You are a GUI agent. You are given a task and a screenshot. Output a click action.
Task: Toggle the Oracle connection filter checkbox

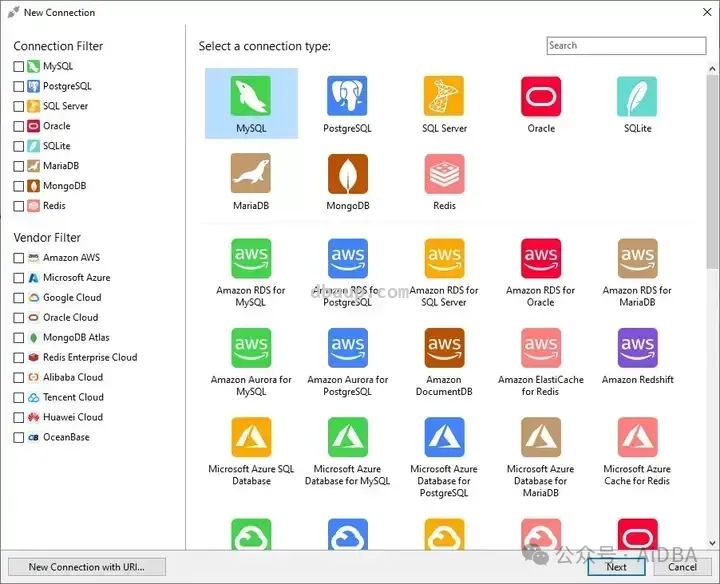(18, 126)
